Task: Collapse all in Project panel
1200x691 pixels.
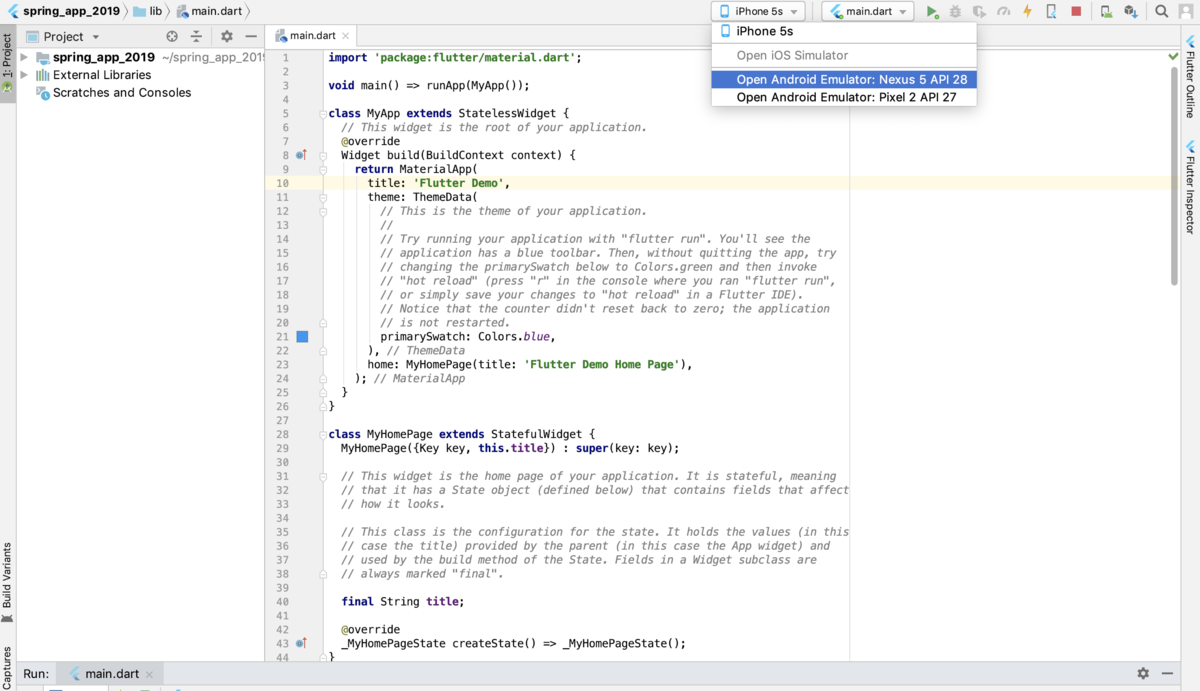Action: (x=196, y=36)
